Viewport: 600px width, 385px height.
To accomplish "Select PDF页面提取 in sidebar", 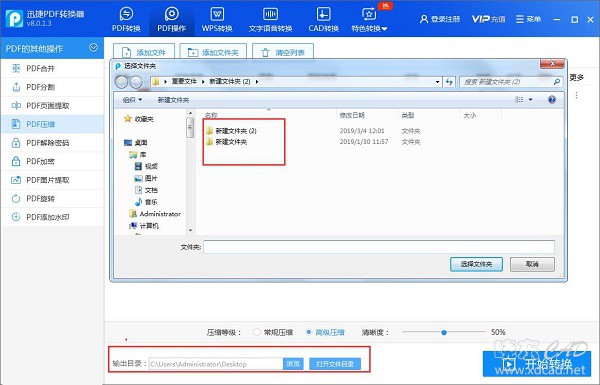I will [52, 106].
